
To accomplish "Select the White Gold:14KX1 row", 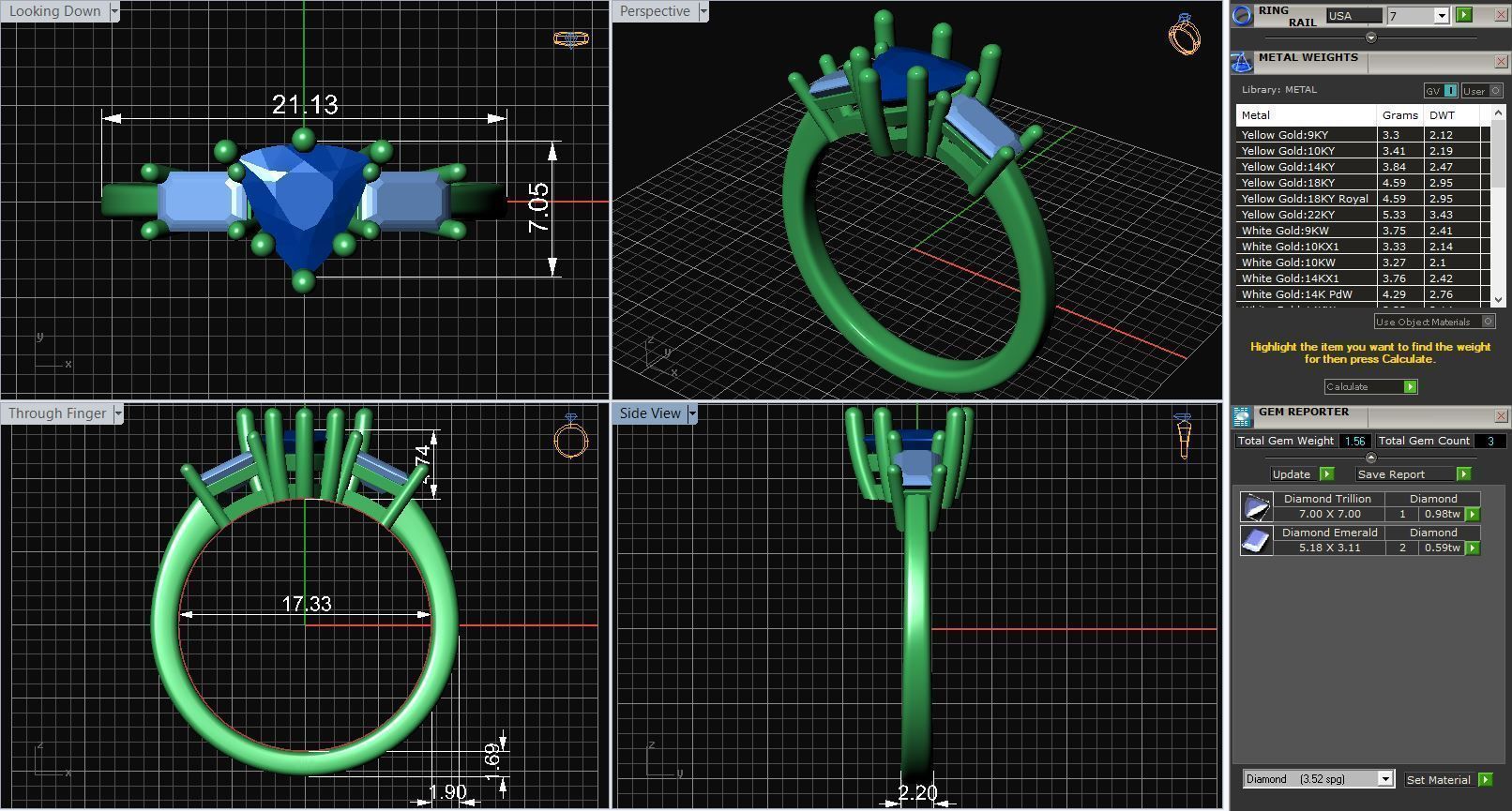I will pos(1363,278).
